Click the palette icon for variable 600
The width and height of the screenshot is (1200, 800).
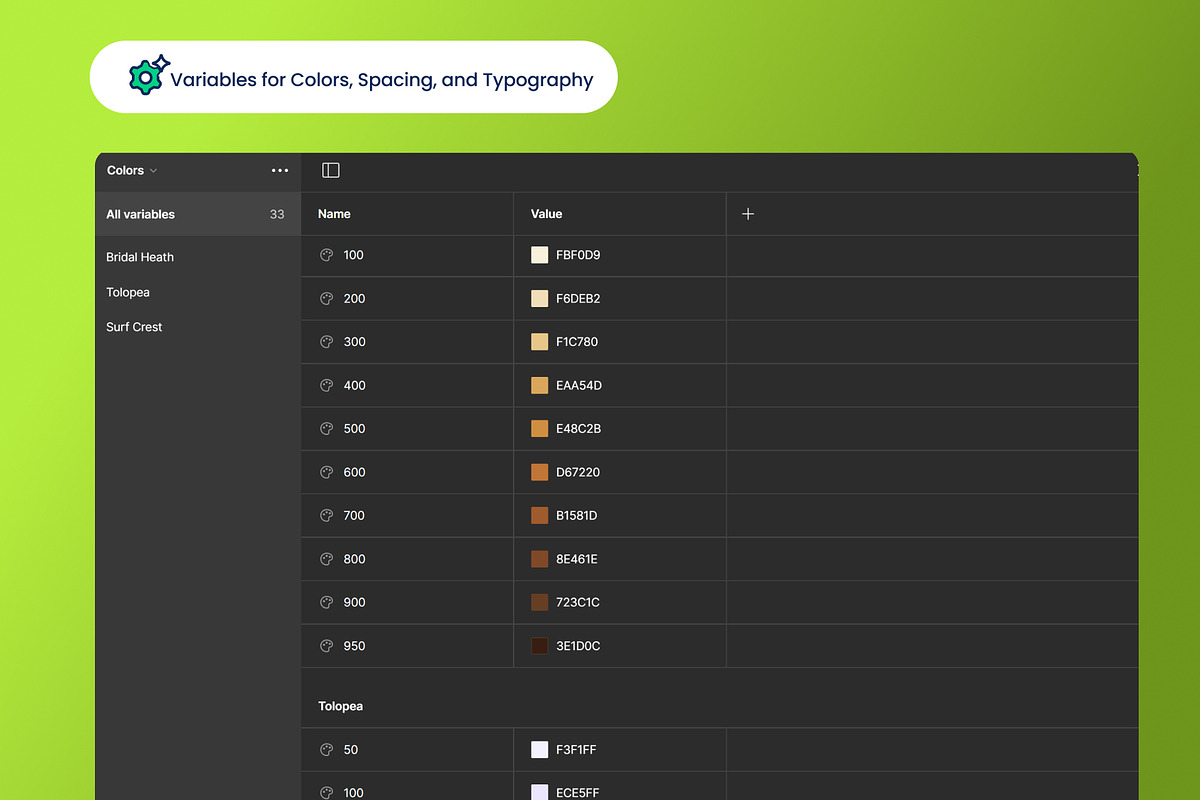326,472
